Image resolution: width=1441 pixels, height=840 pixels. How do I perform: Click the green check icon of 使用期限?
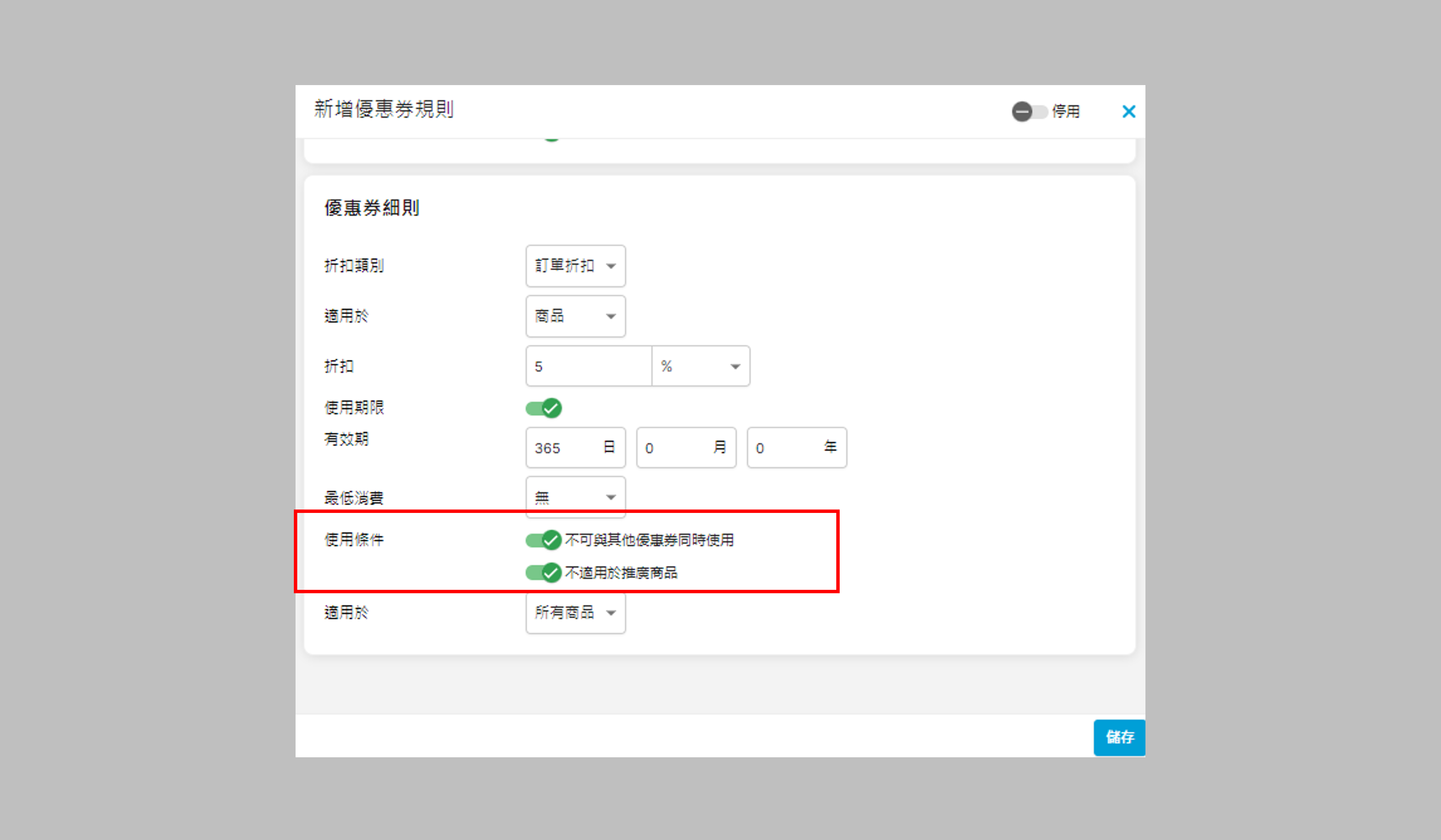click(551, 408)
